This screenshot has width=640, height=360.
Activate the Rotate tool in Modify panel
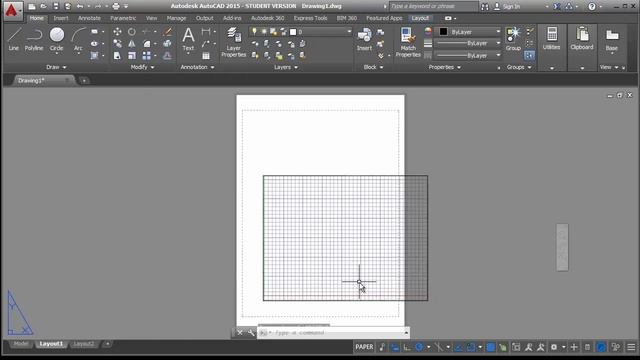pos(132,31)
